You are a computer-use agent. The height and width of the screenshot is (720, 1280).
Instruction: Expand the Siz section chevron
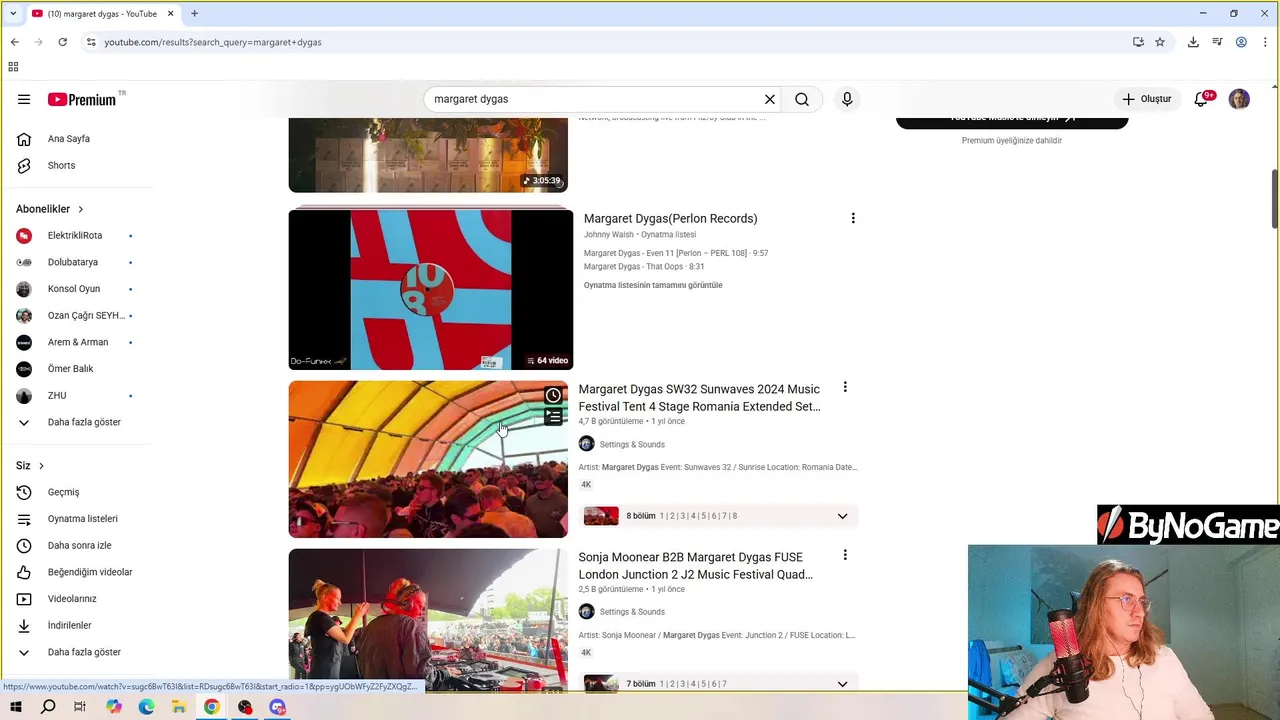pos(41,466)
